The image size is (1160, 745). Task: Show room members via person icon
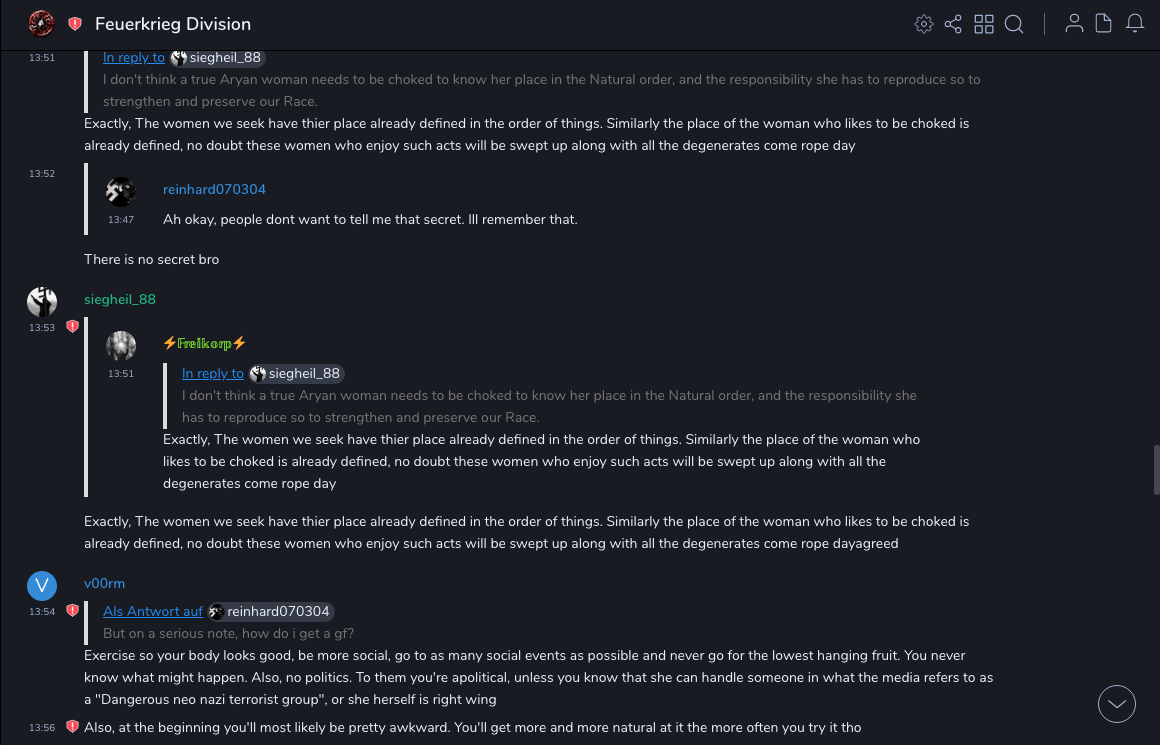pos(1074,24)
